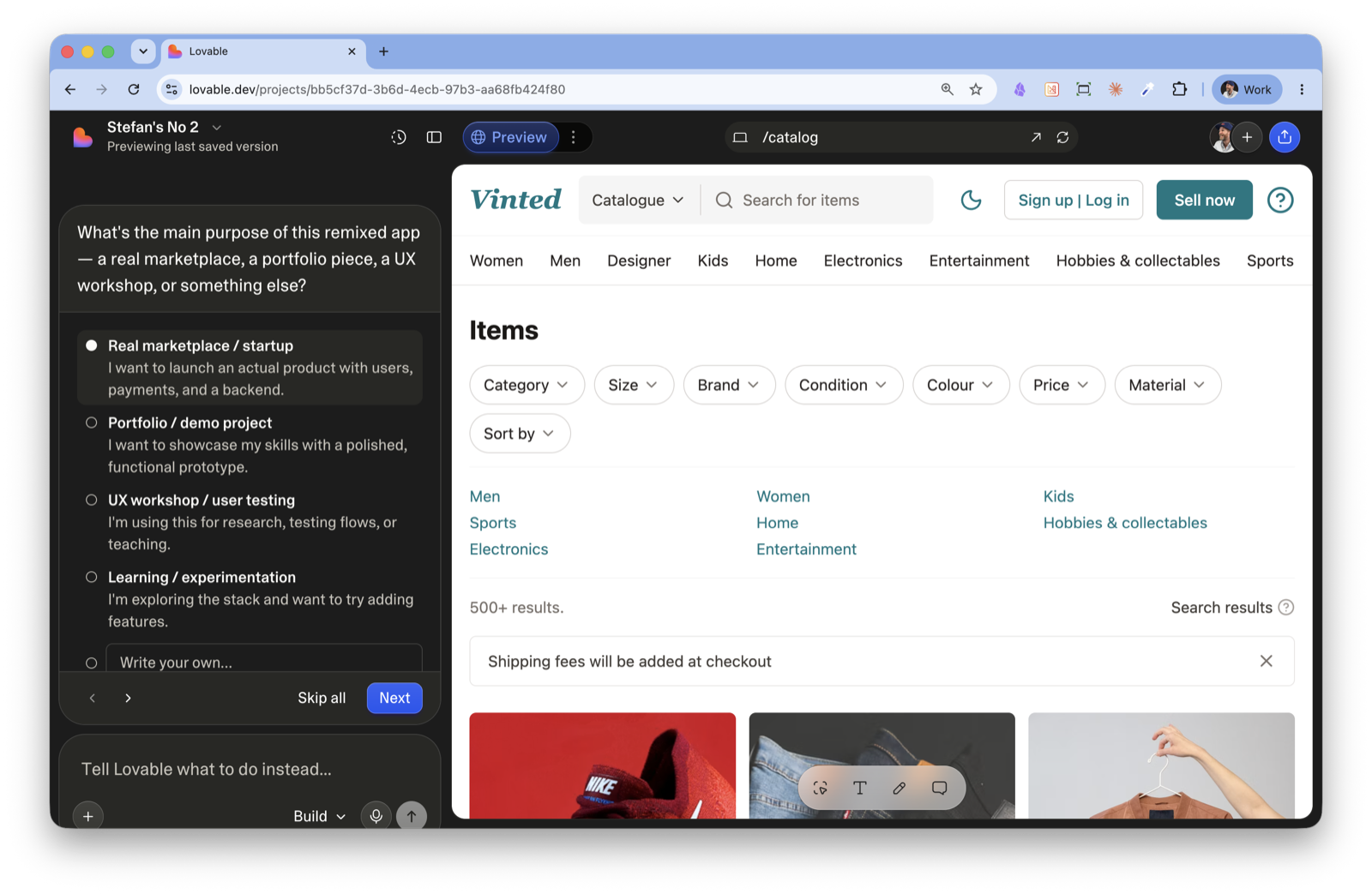Open the Entertainment nav category
The height and width of the screenshot is (894, 1372).
pos(979,261)
